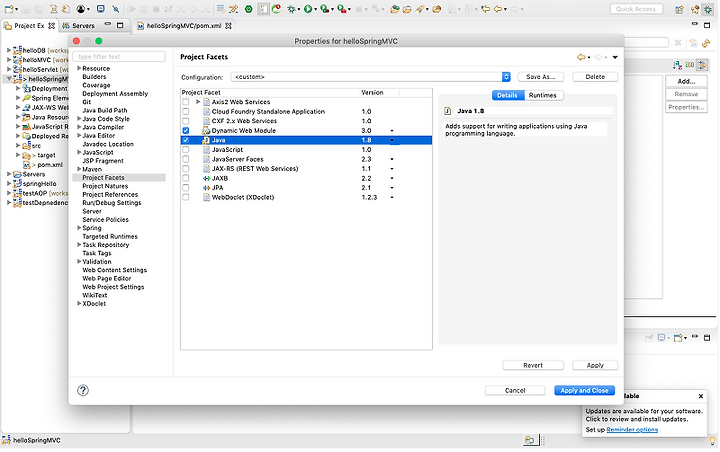720x452 pixels.
Task: Click the main toolbar Back arrow icon
Action: point(498,9)
